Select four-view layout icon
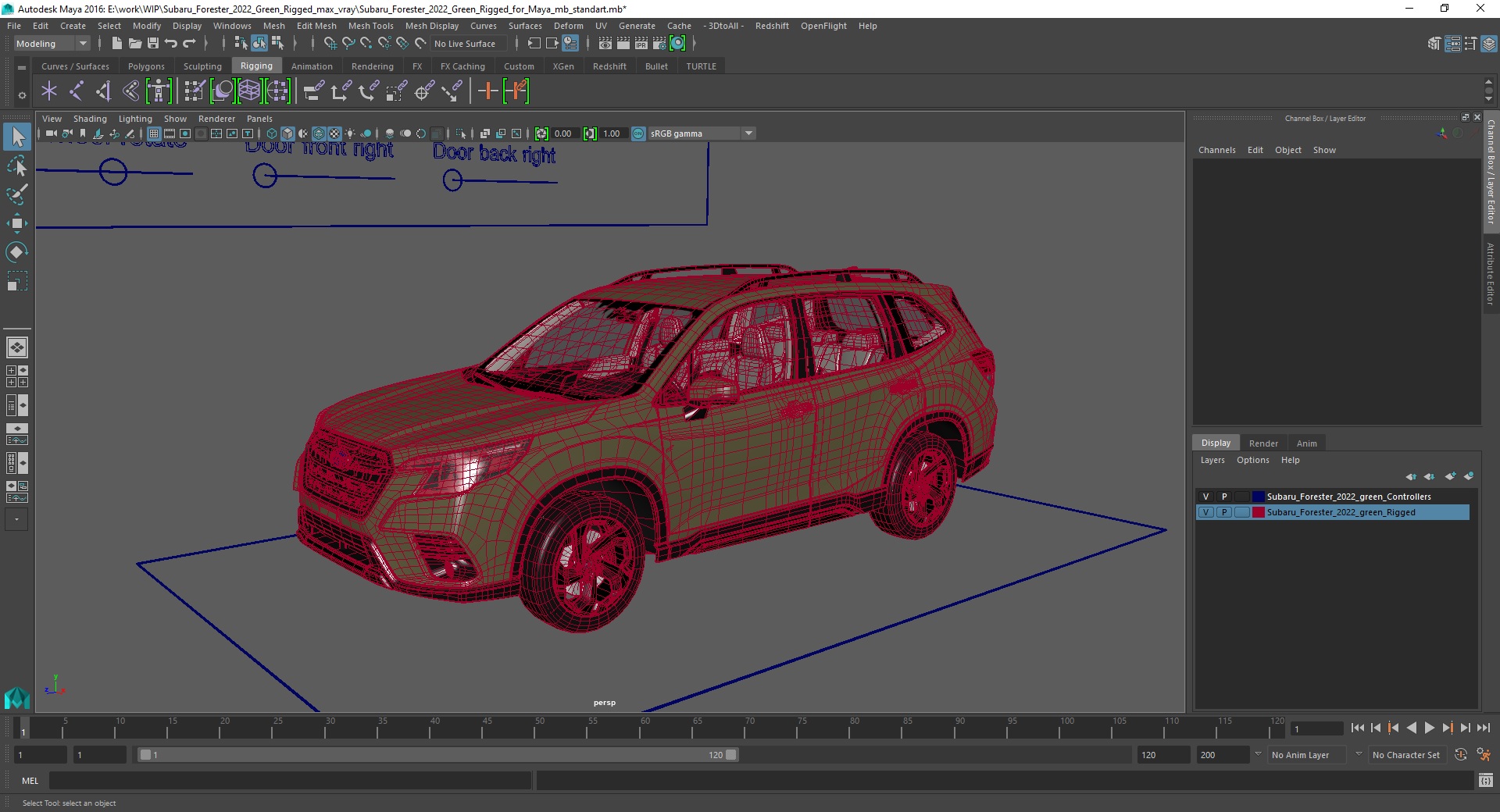 (17, 376)
